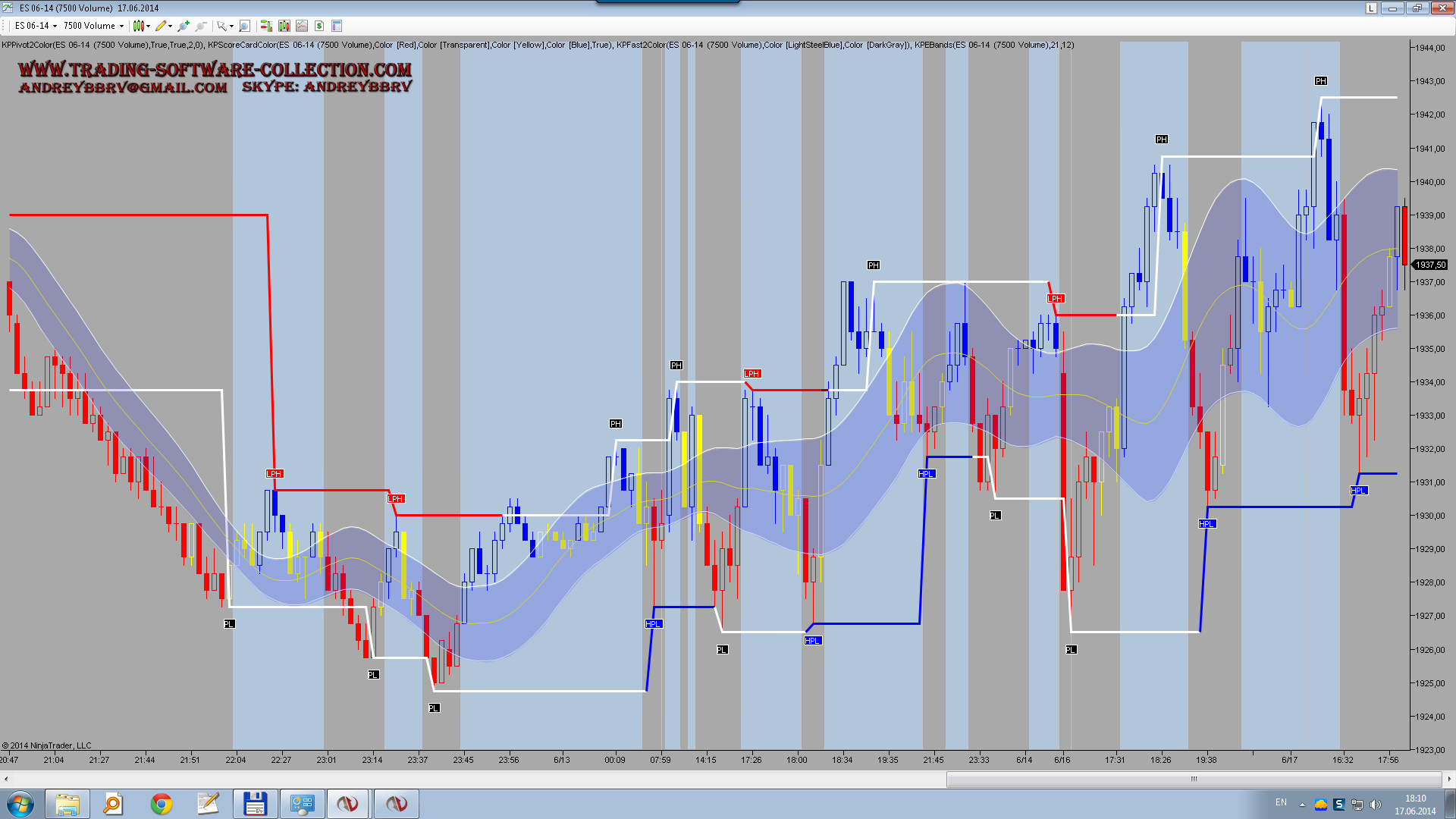Click the EN language indicator in tray
The width and height of the screenshot is (1456, 819).
1281,802
